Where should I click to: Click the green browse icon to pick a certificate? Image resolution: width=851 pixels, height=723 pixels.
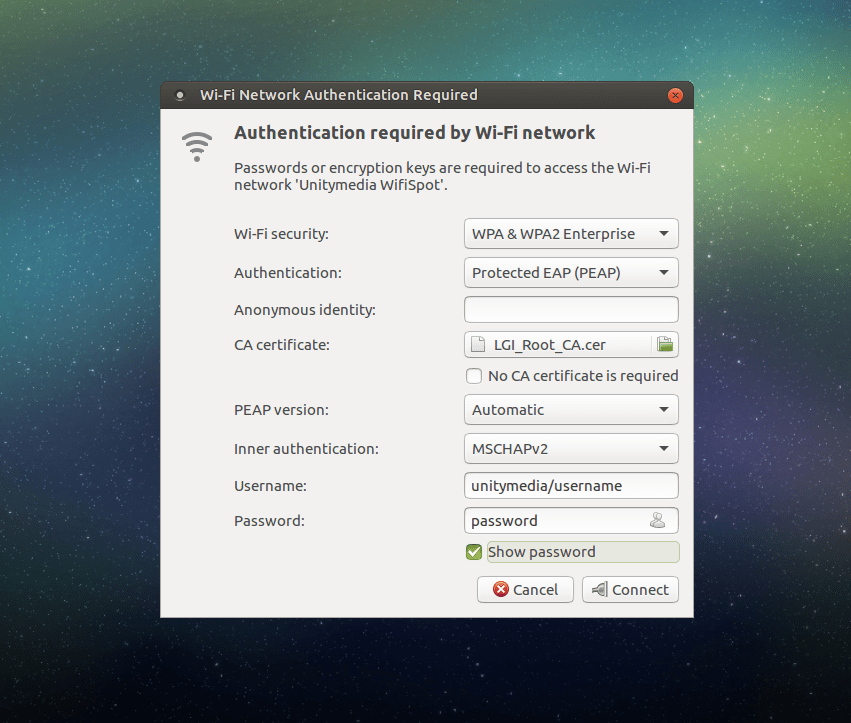click(x=664, y=344)
